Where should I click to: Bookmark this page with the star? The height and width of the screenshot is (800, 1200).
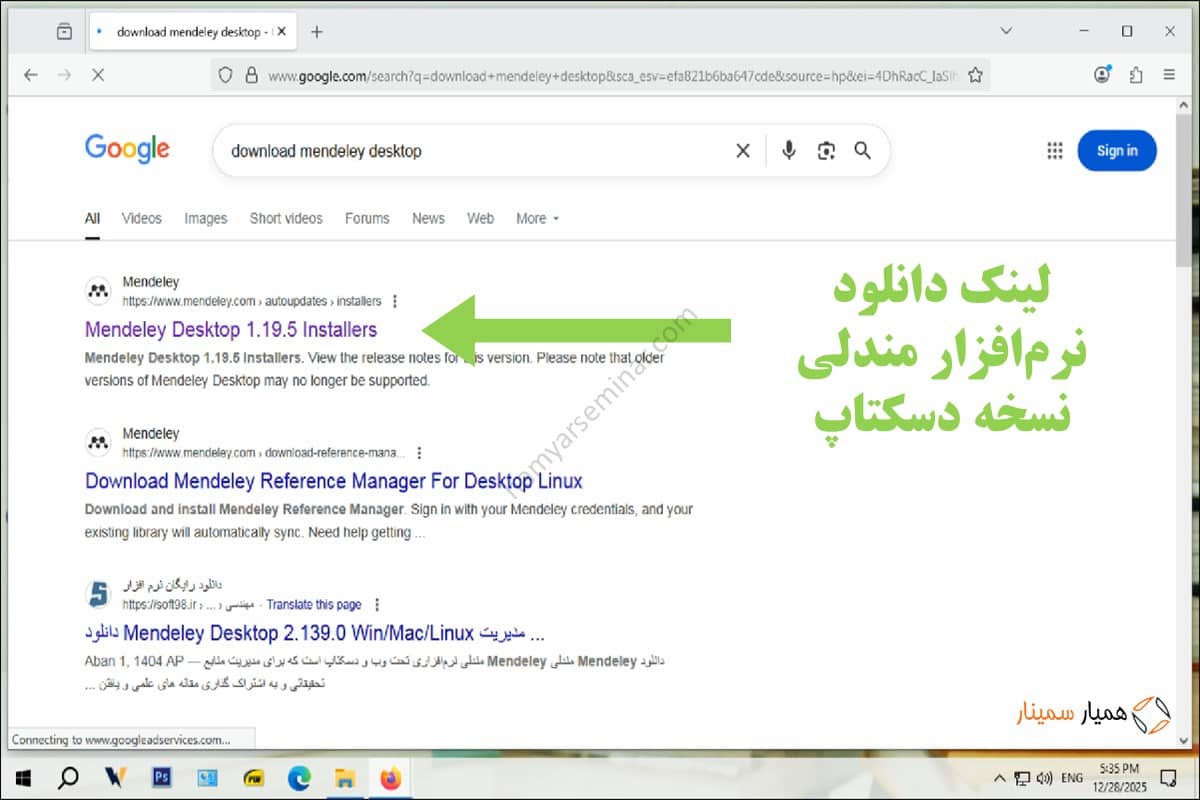coord(975,75)
